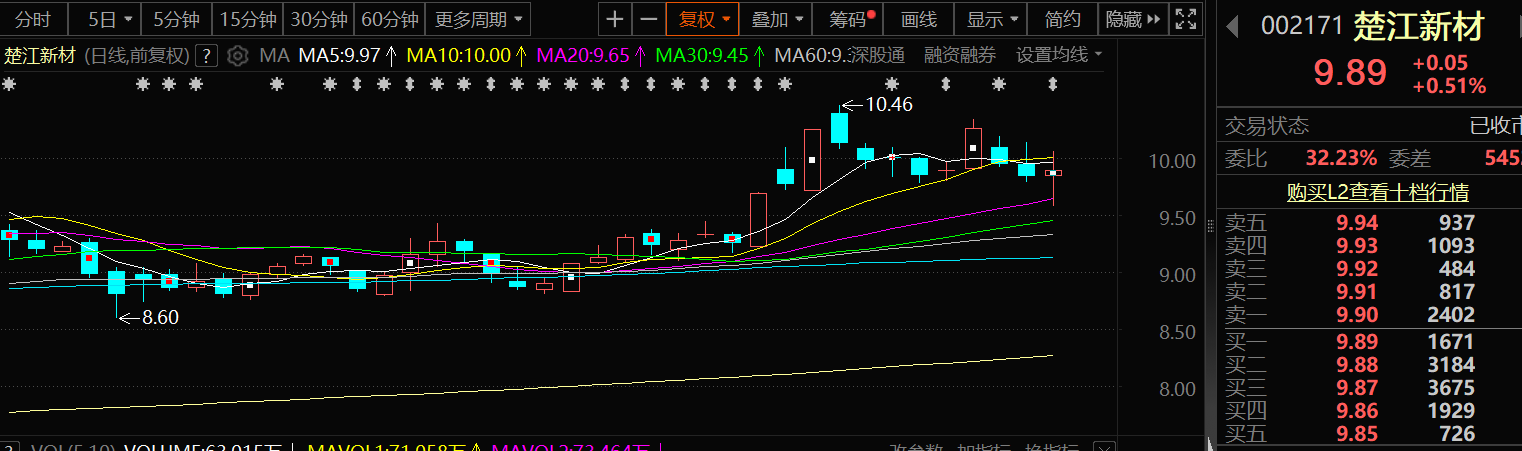Zoom in the chart with plus button
The height and width of the screenshot is (451, 1522).
pos(615,18)
